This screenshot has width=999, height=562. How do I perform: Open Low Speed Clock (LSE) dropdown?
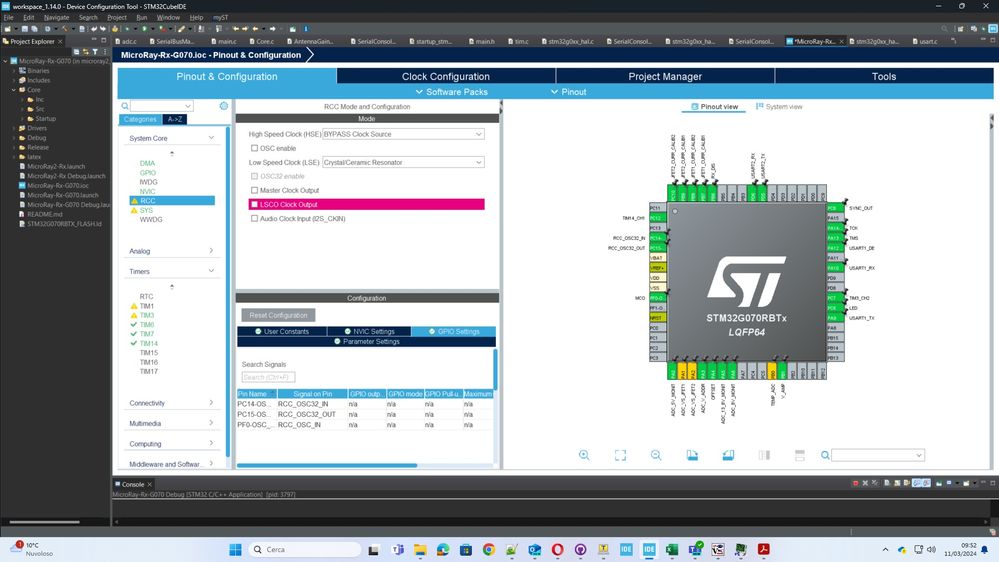pyautogui.click(x=403, y=162)
